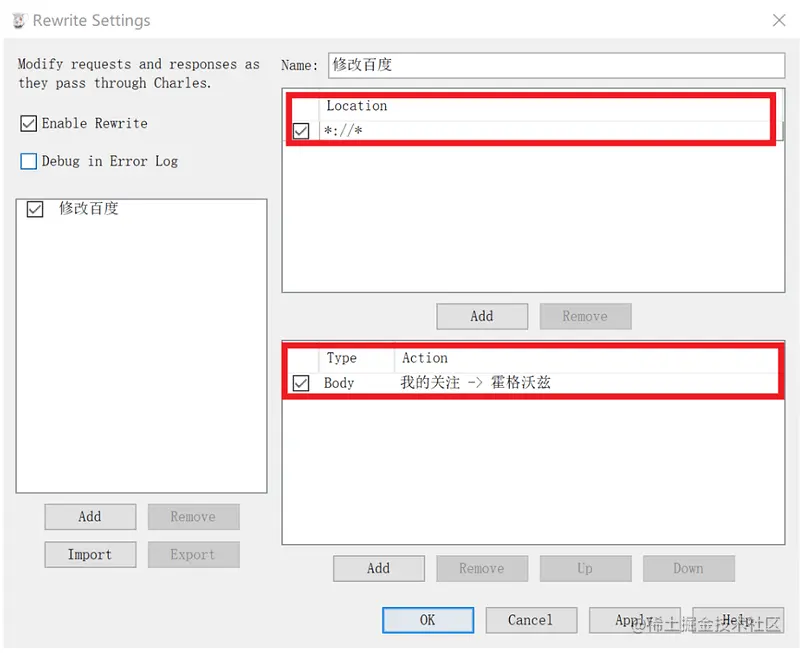Select the 修改百度 set in list
Screen dimensions: 800x653
coord(141,209)
